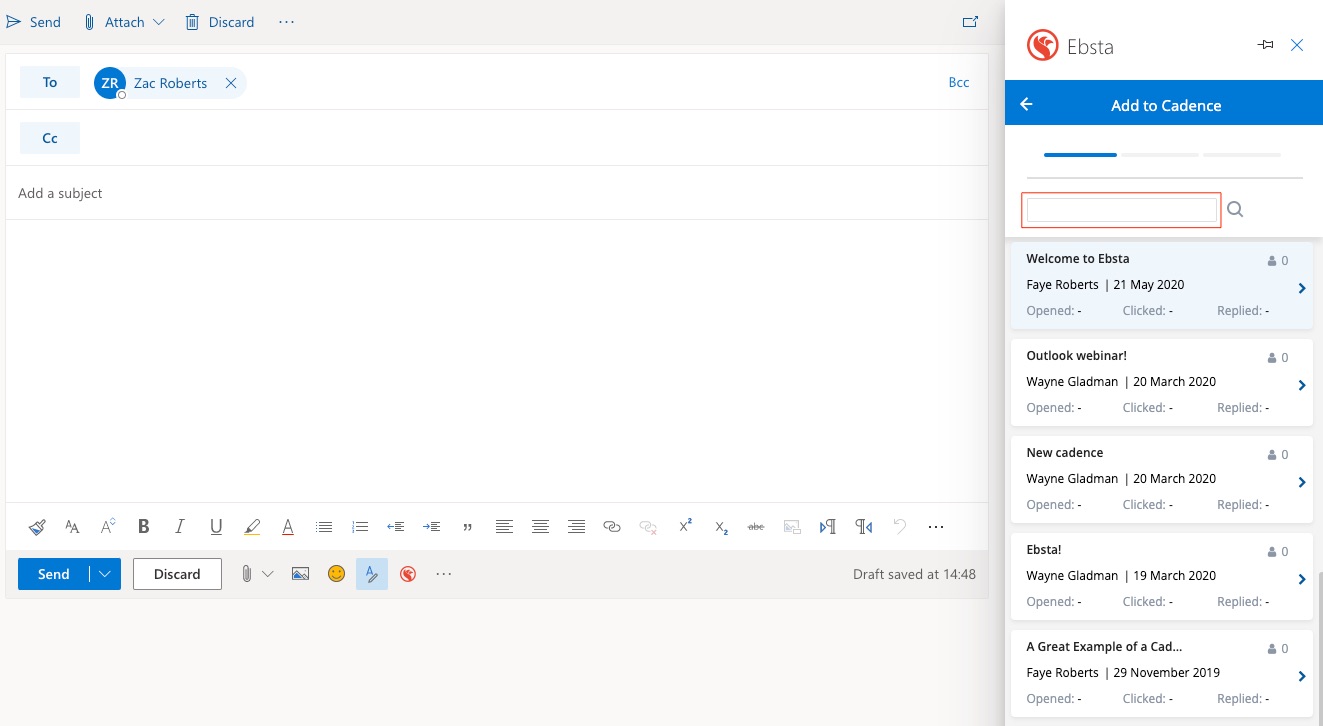Open the Send options dropdown arrow

pos(105,574)
